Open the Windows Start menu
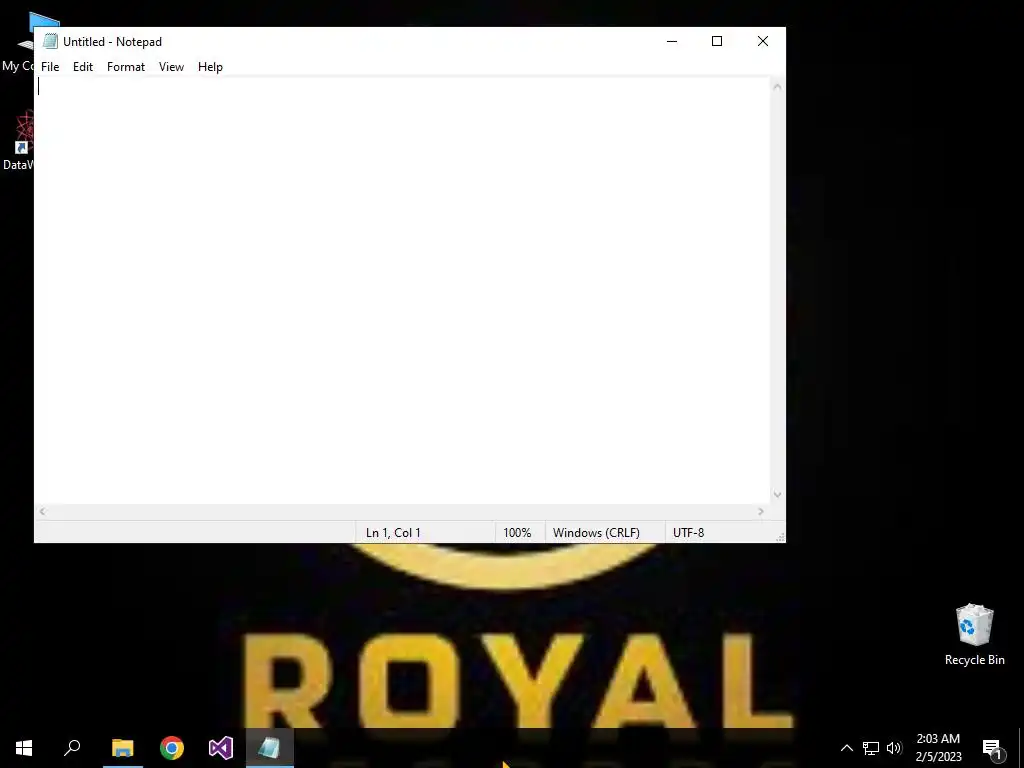This screenshot has height=768, width=1024. click(24, 748)
